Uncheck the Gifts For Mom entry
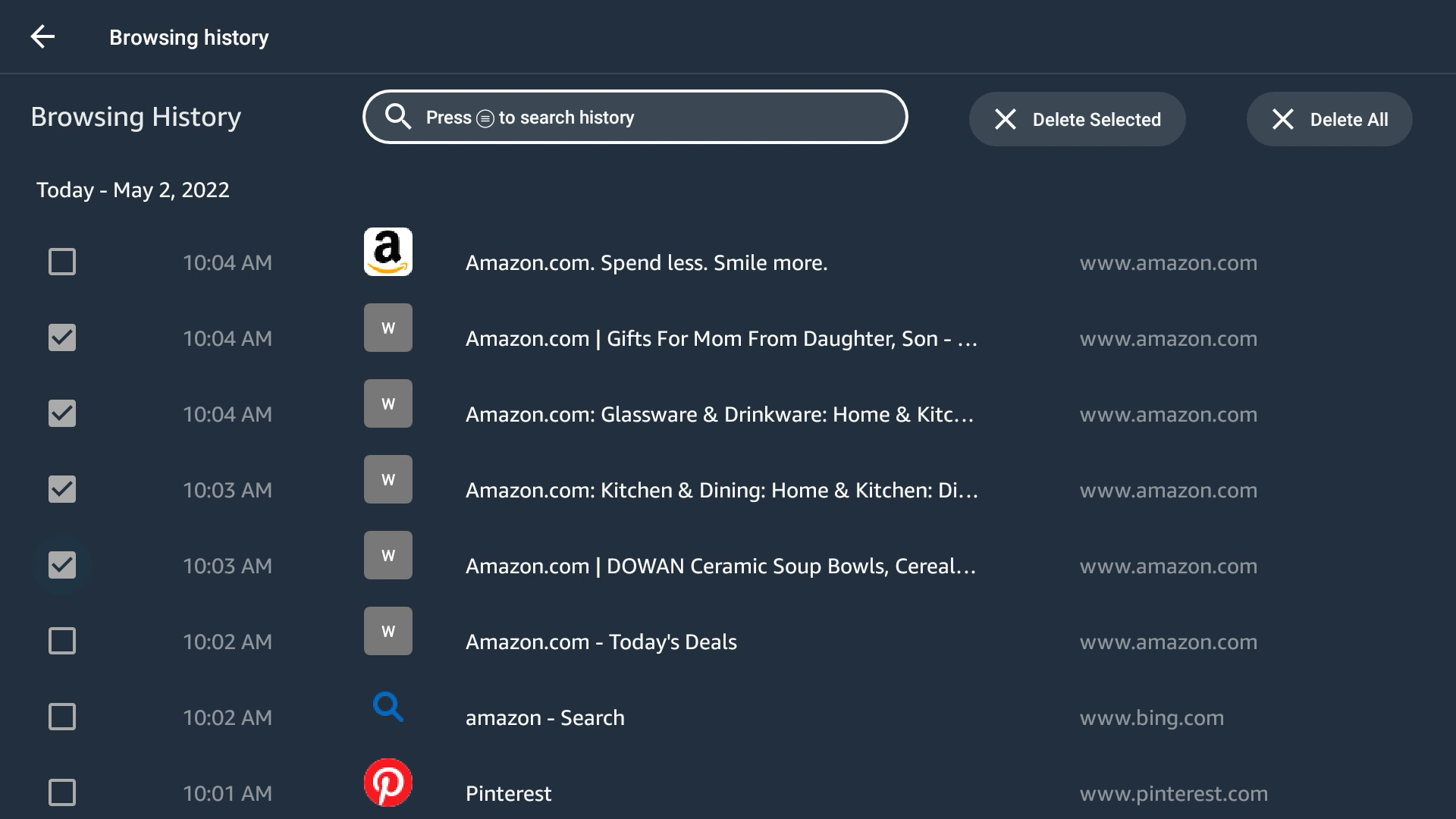 pos(62,337)
